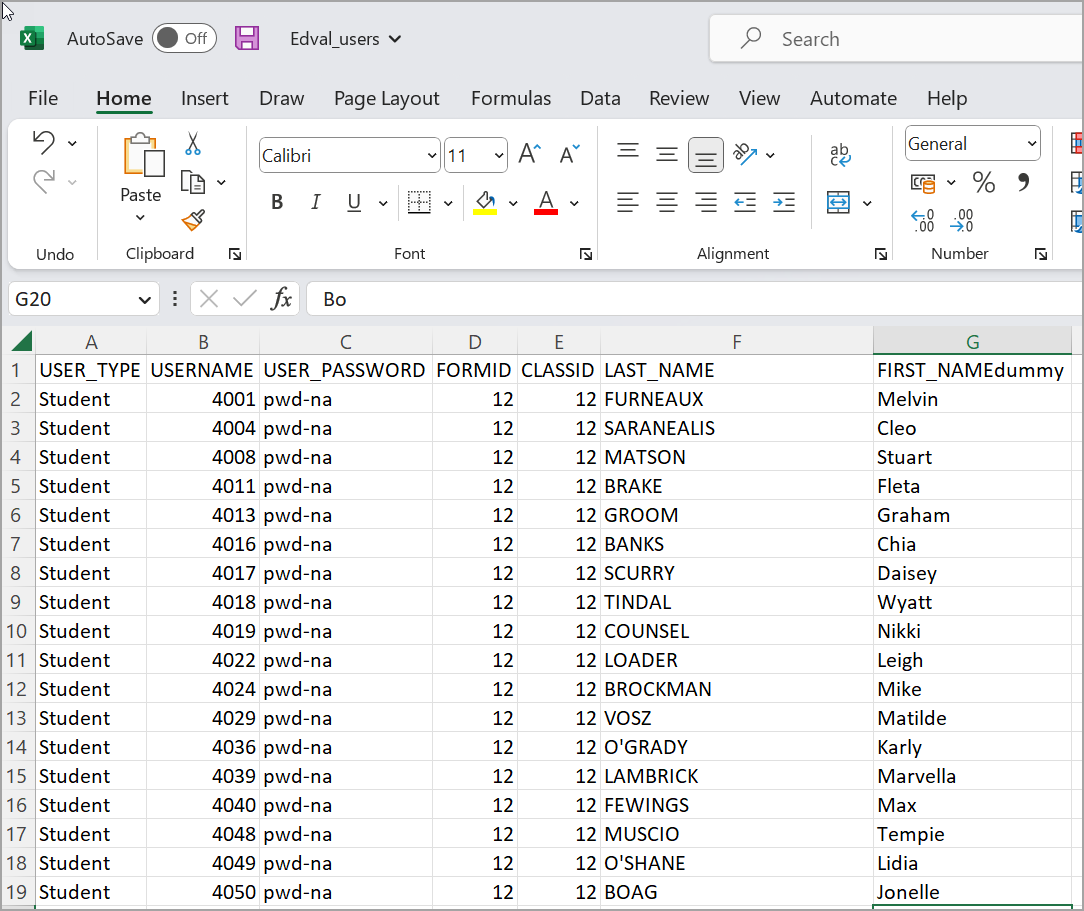The width and height of the screenshot is (1084, 911).
Task: Click the Cut scissors icon
Action: (x=193, y=144)
